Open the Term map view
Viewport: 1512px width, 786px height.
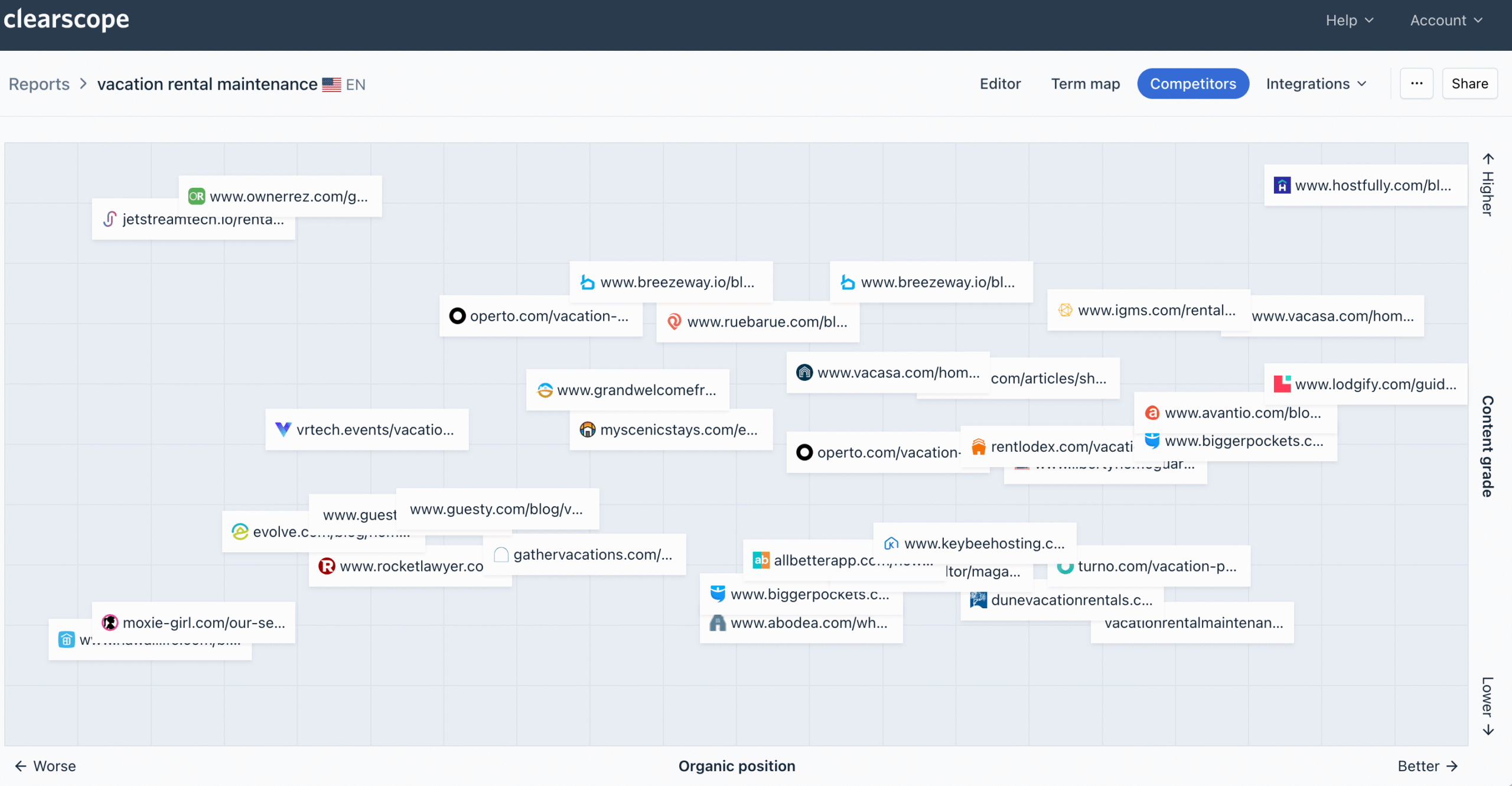click(x=1085, y=83)
